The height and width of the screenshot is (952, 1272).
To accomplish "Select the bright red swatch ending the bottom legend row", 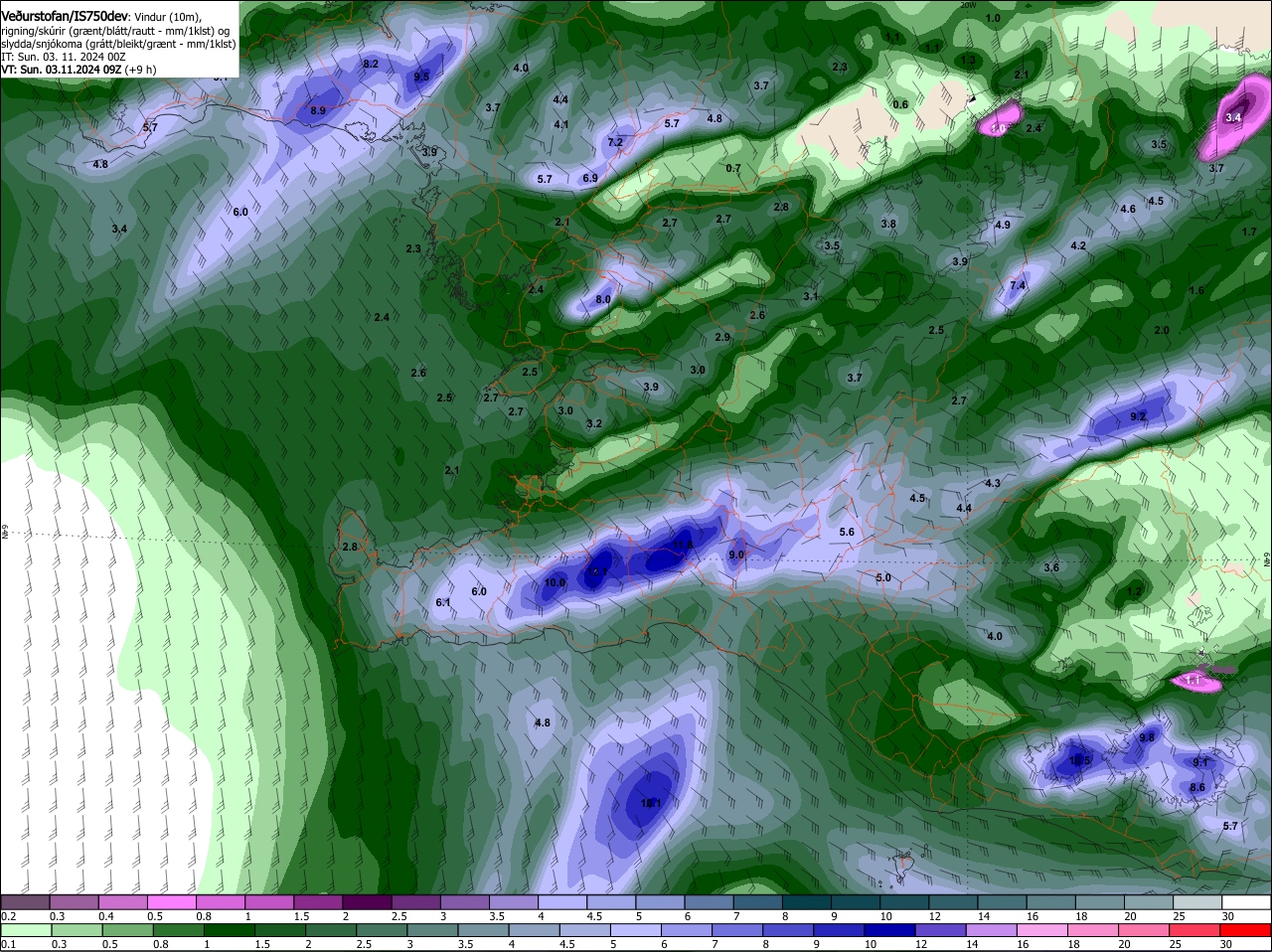I will [x=1246, y=930].
